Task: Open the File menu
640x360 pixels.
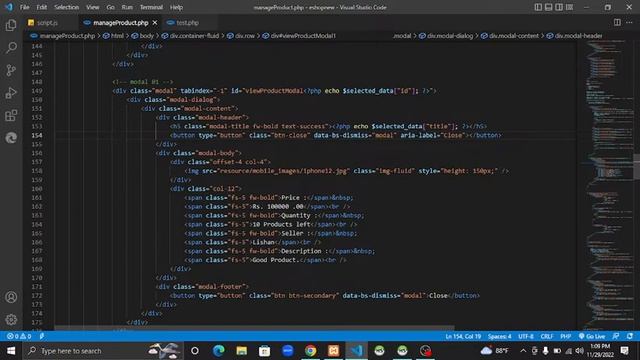Action: pos(24,7)
